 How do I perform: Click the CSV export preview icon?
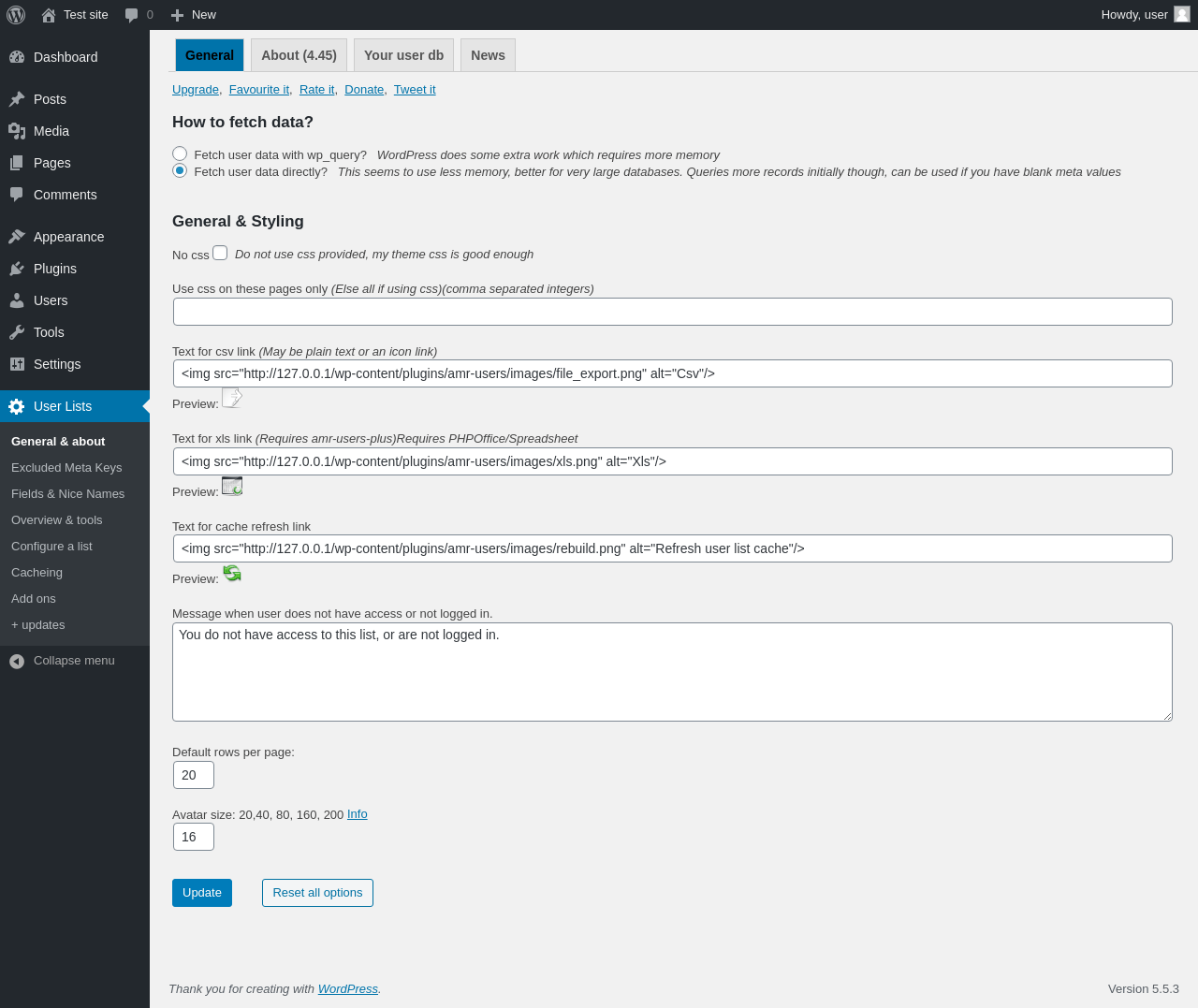[x=231, y=398]
